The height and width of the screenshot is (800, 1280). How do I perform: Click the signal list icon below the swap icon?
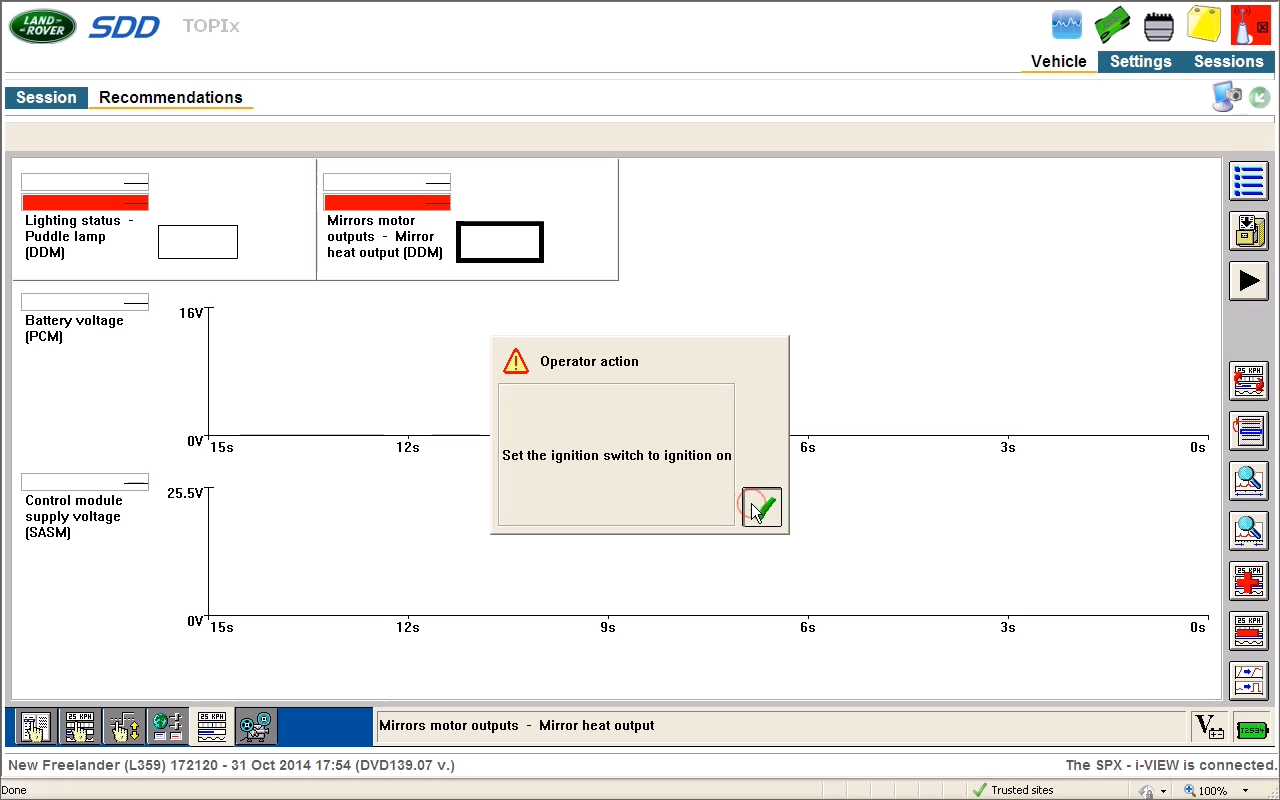tap(1249, 431)
